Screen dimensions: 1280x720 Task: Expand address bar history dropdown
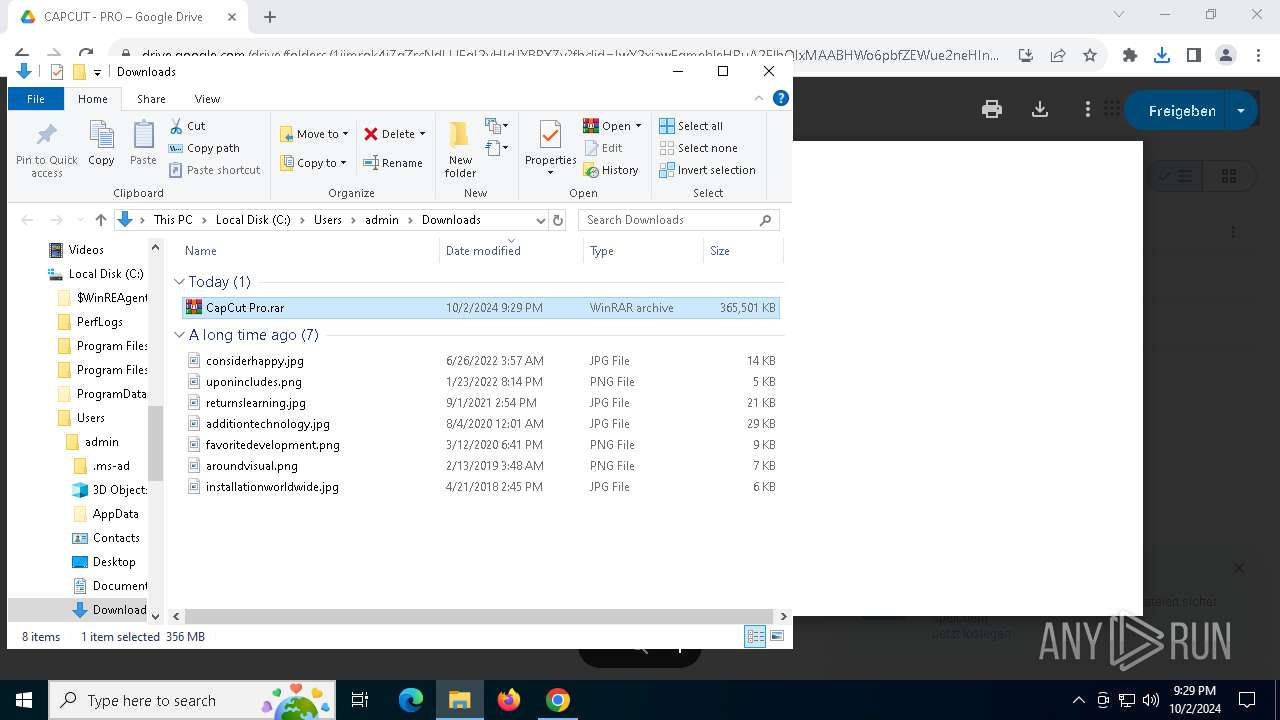540,220
